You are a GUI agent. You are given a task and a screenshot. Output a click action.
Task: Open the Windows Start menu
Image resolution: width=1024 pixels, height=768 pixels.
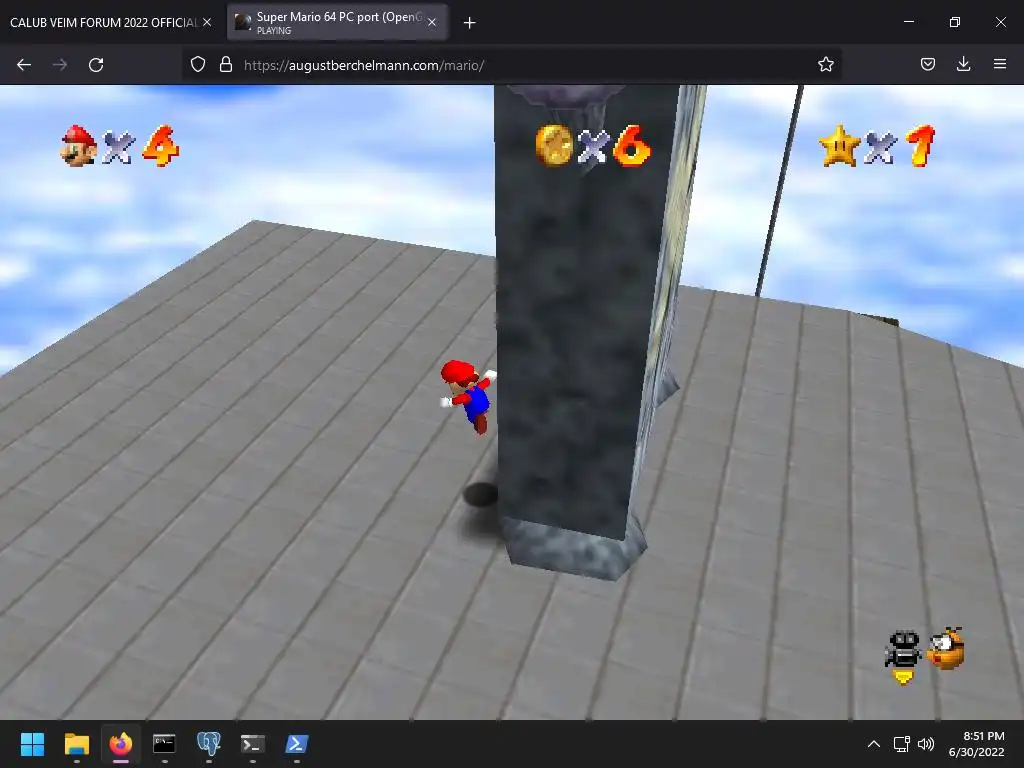coord(32,744)
